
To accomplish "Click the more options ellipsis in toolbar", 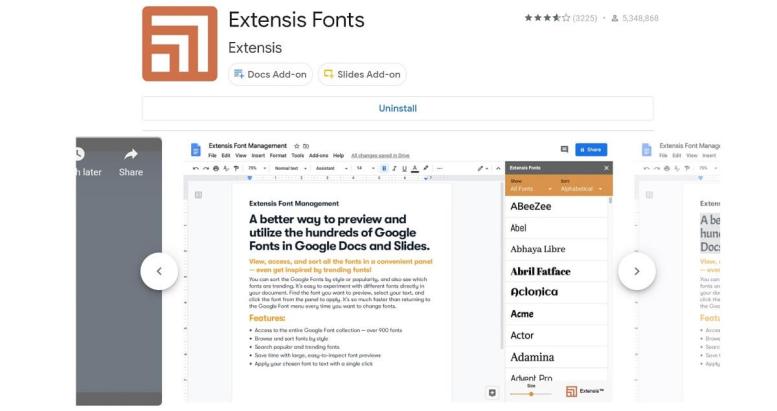I will point(440,169).
